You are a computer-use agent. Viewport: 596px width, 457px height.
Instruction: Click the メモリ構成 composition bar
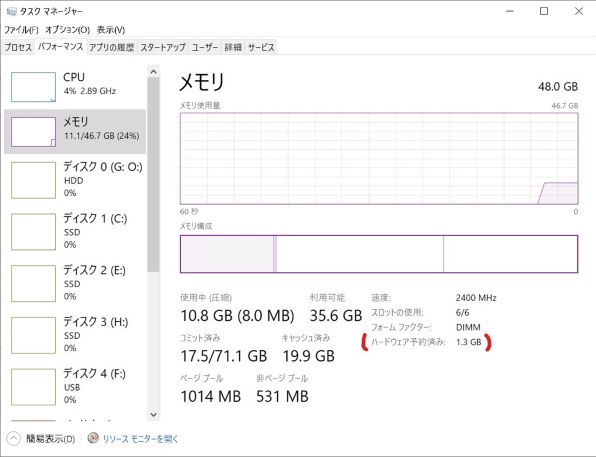(x=379, y=254)
